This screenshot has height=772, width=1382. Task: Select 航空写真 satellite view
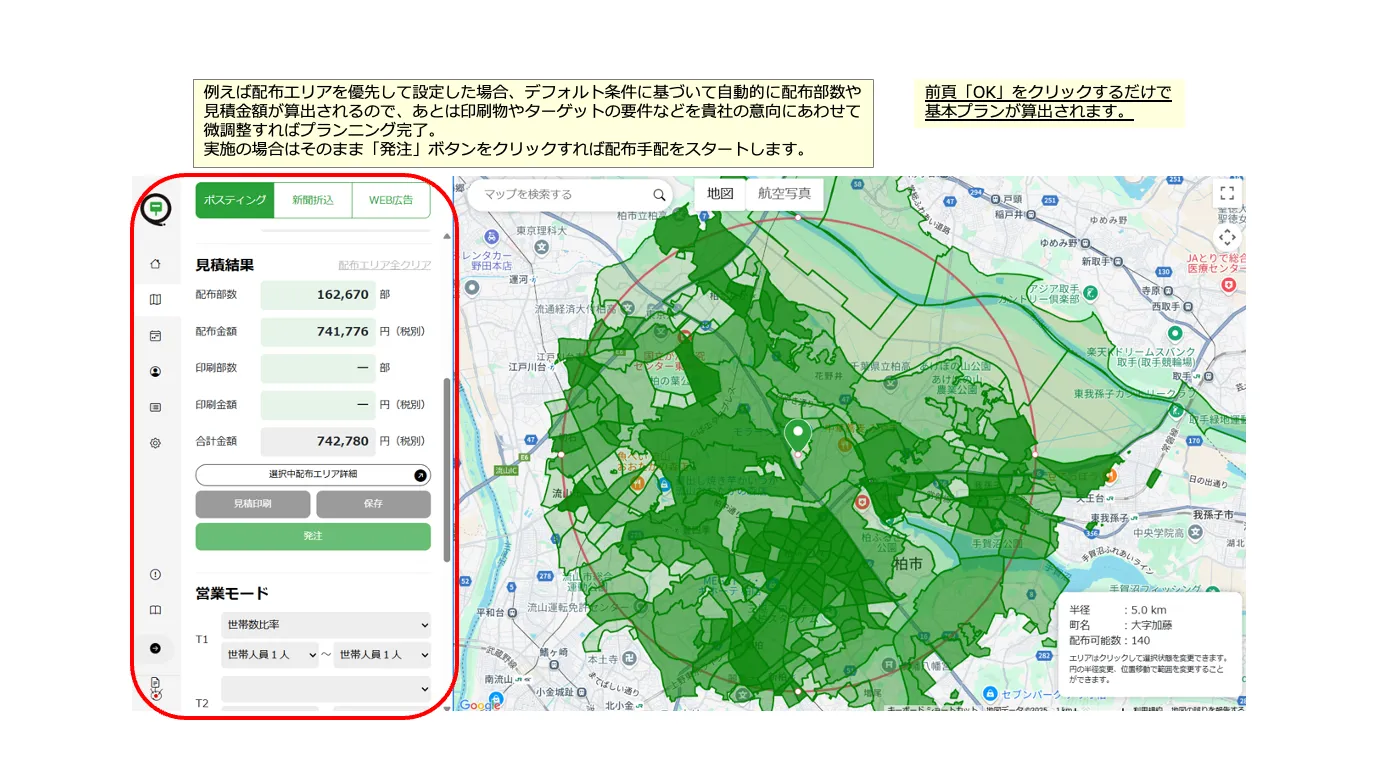pyautogui.click(x=785, y=194)
